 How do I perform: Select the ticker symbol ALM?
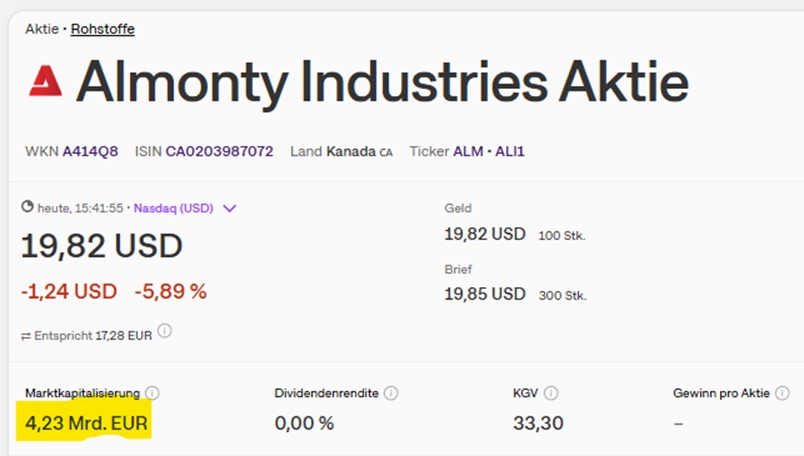pyautogui.click(x=468, y=152)
